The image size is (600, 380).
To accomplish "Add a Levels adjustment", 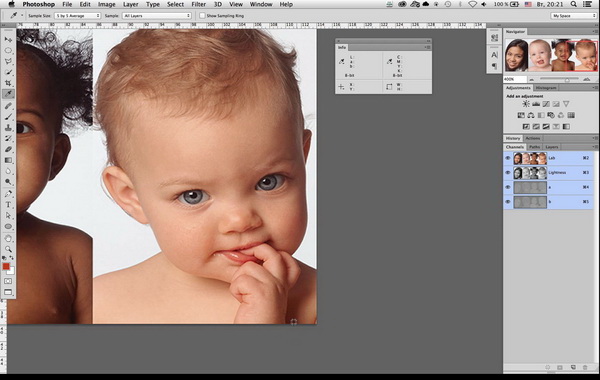I will pos(536,104).
